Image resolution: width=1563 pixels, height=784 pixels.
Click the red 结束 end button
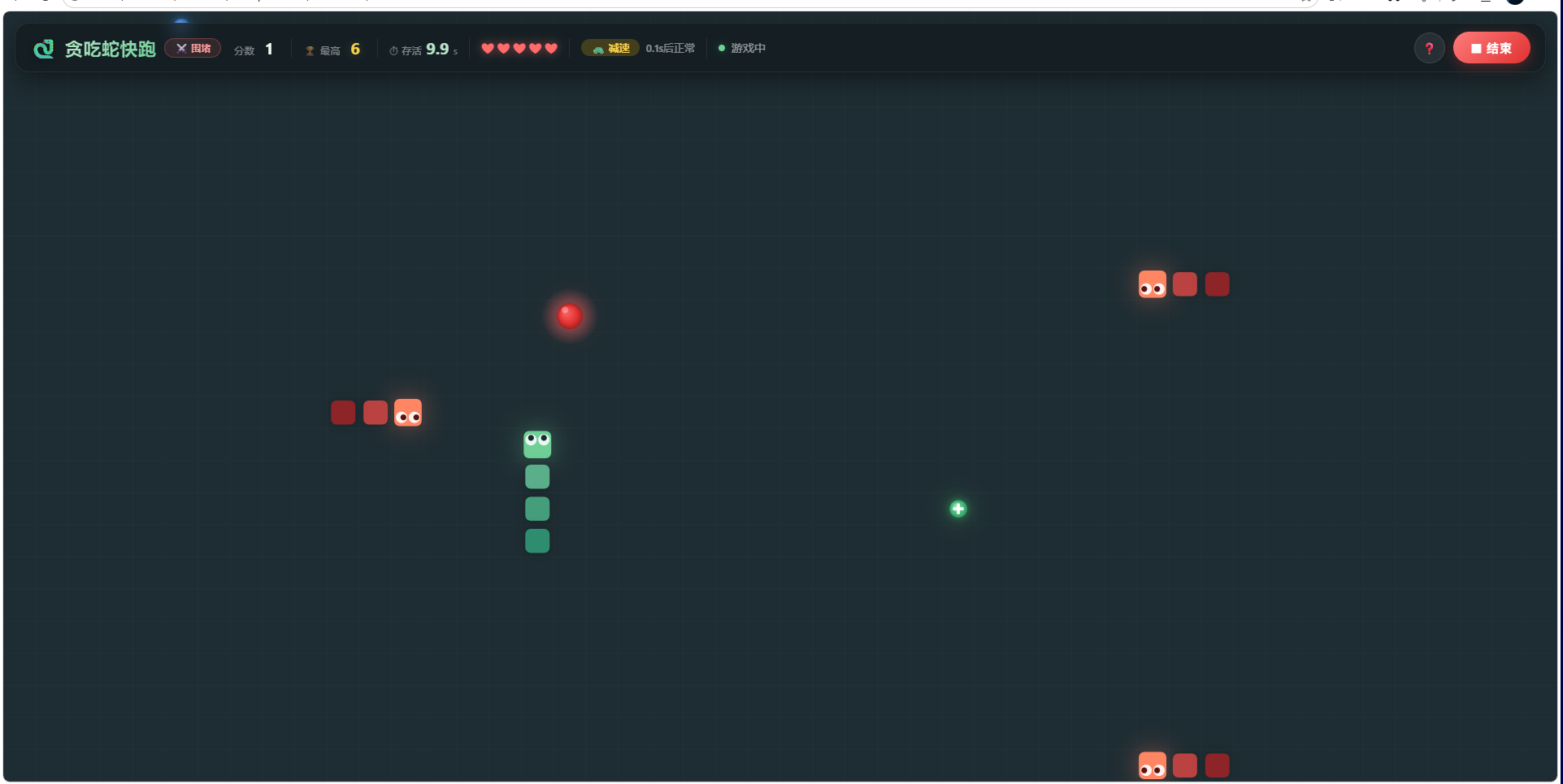click(1491, 48)
